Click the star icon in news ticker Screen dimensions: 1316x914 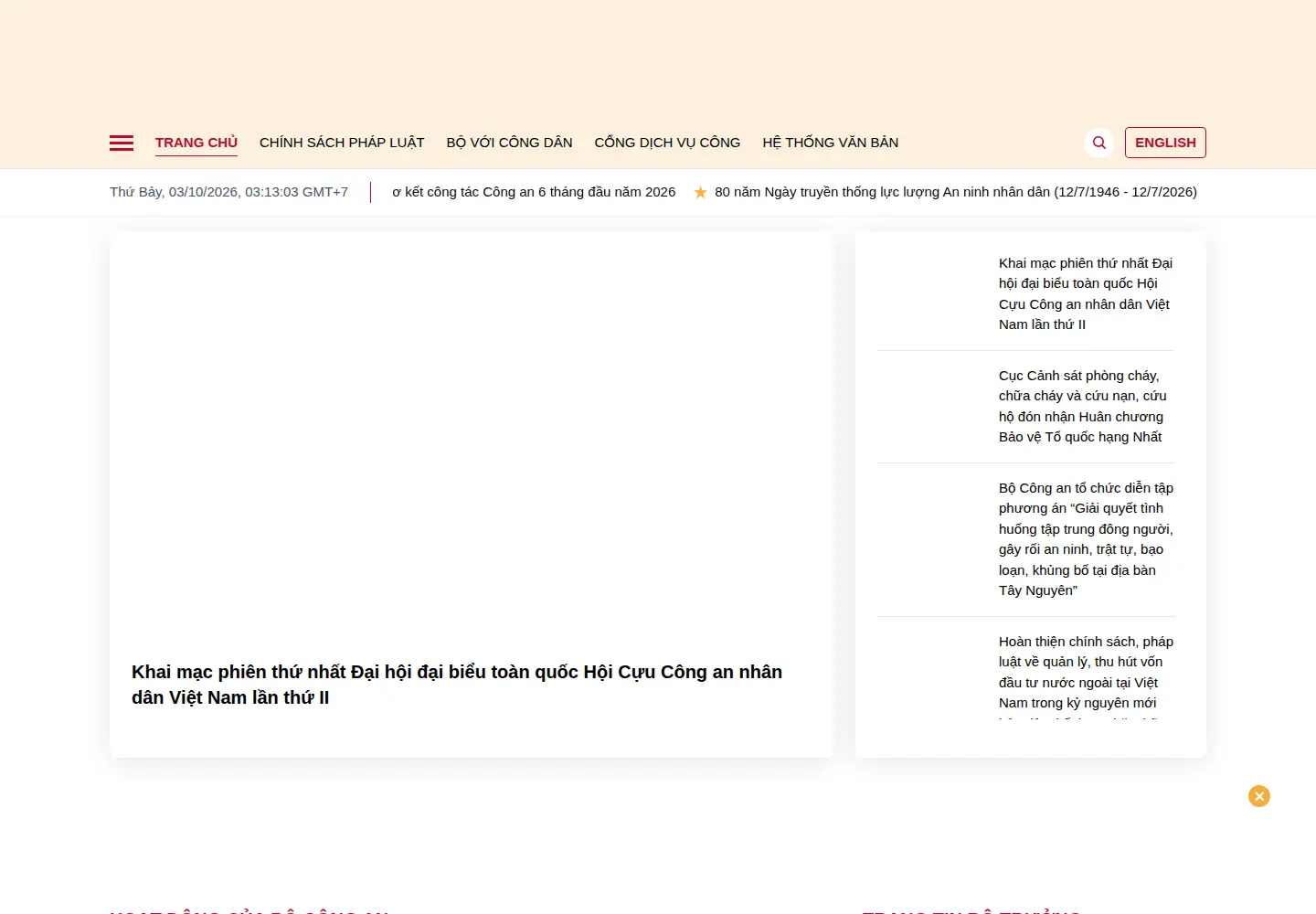click(701, 192)
